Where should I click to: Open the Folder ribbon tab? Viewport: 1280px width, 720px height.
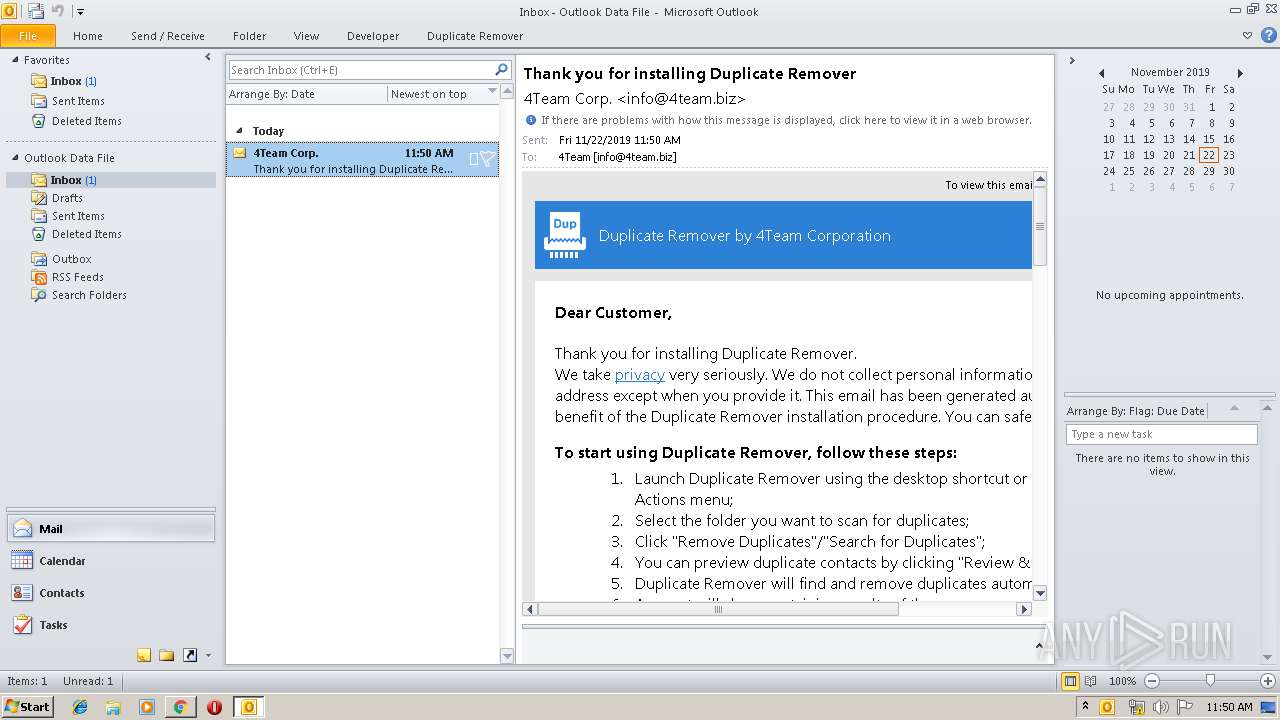250,36
